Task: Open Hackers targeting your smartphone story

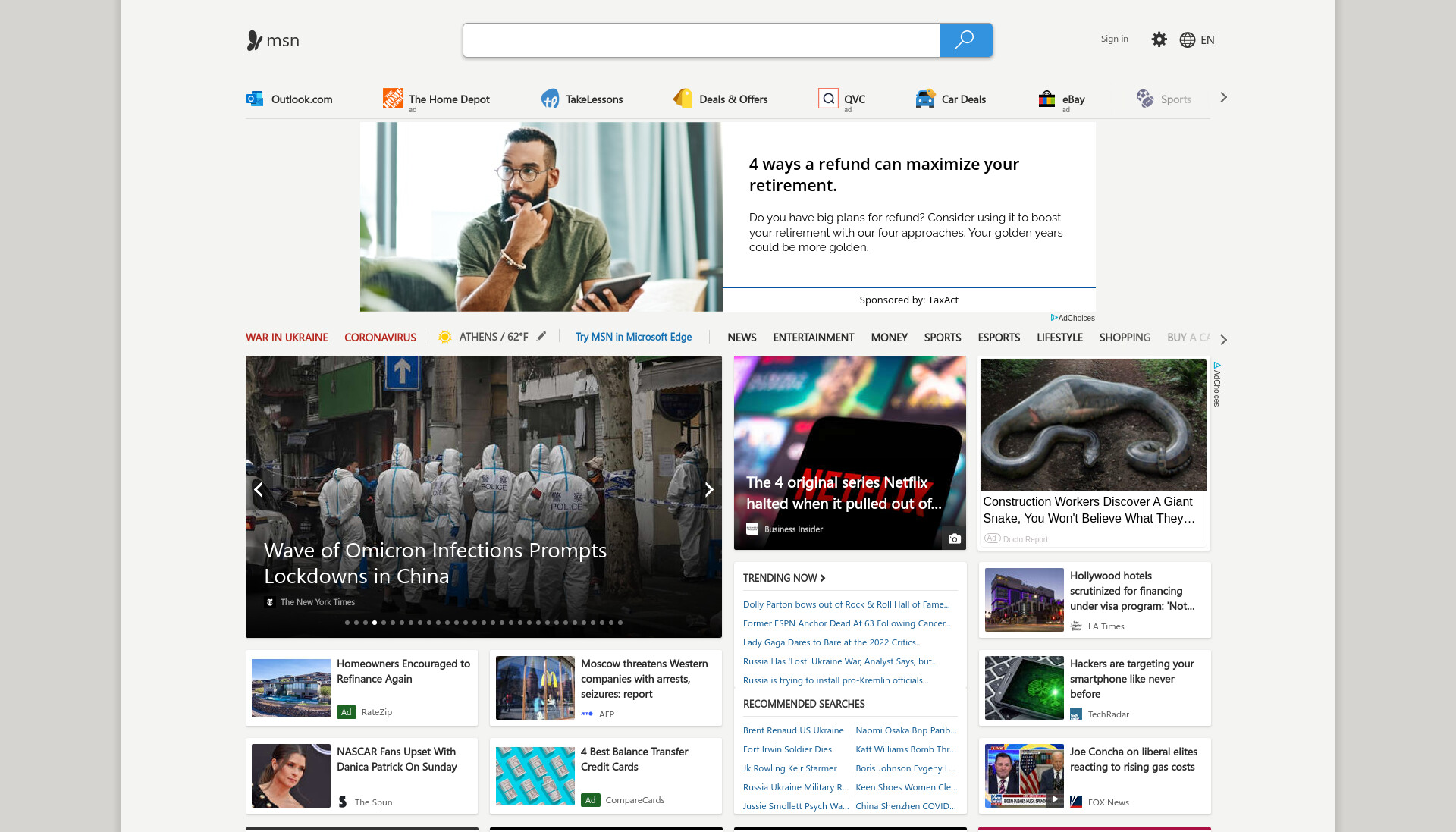Action: [1094, 688]
